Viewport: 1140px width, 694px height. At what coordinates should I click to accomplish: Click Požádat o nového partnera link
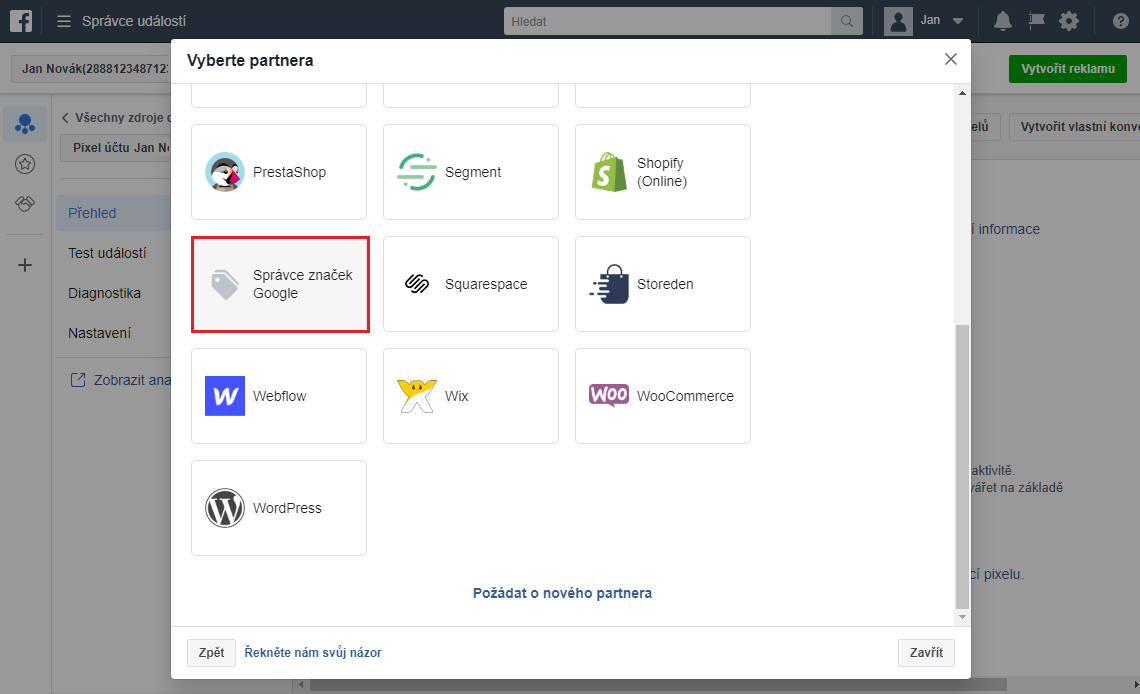pos(562,593)
